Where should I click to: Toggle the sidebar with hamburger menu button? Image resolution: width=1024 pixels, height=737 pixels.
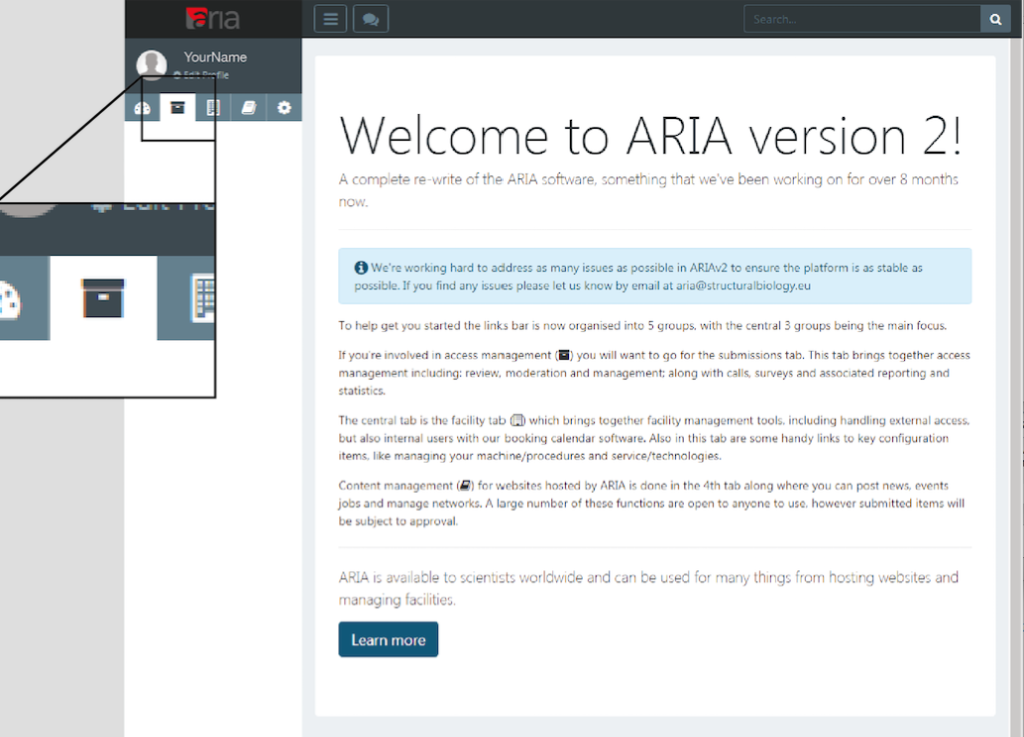pos(331,19)
